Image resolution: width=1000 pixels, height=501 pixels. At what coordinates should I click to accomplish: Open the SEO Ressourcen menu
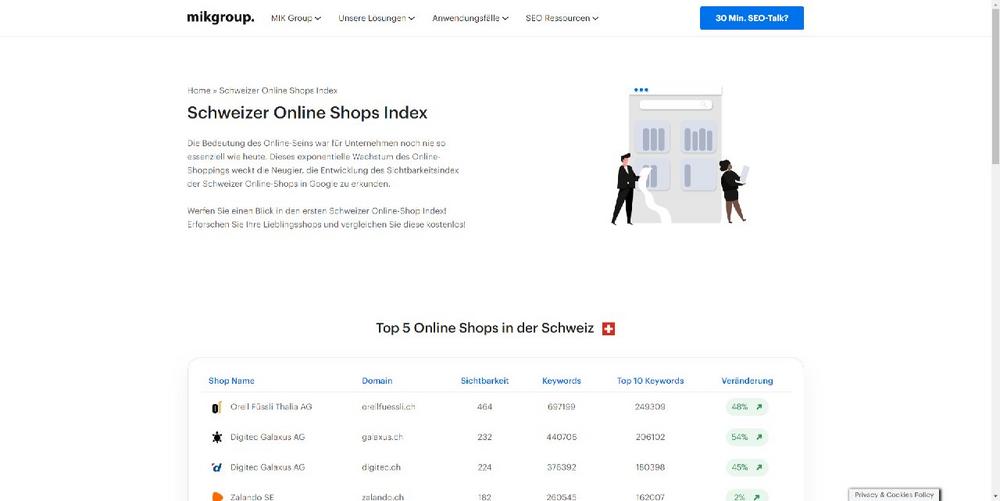point(562,18)
